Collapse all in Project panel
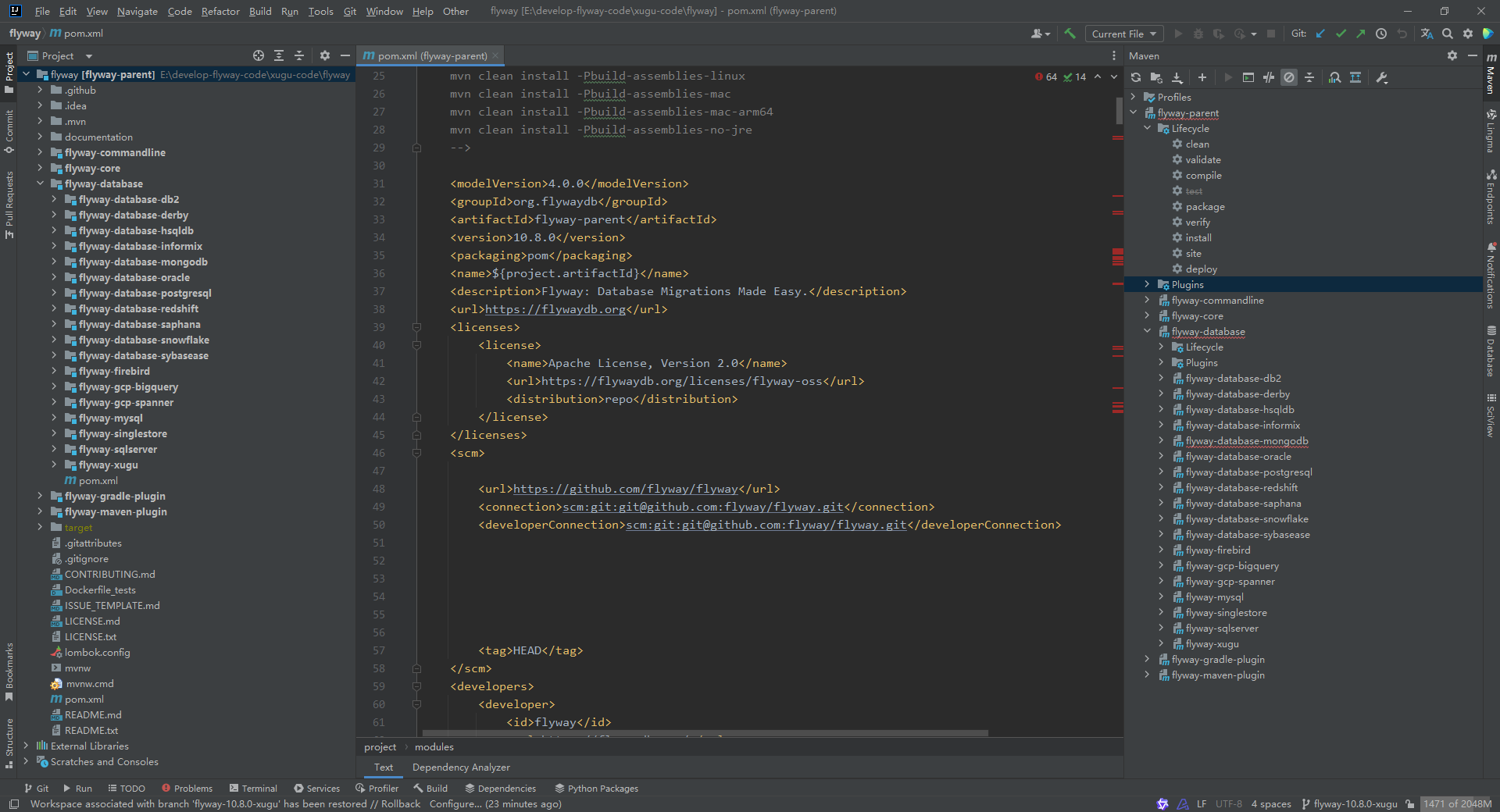Image resolution: width=1500 pixels, height=812 pixels. 299,55
